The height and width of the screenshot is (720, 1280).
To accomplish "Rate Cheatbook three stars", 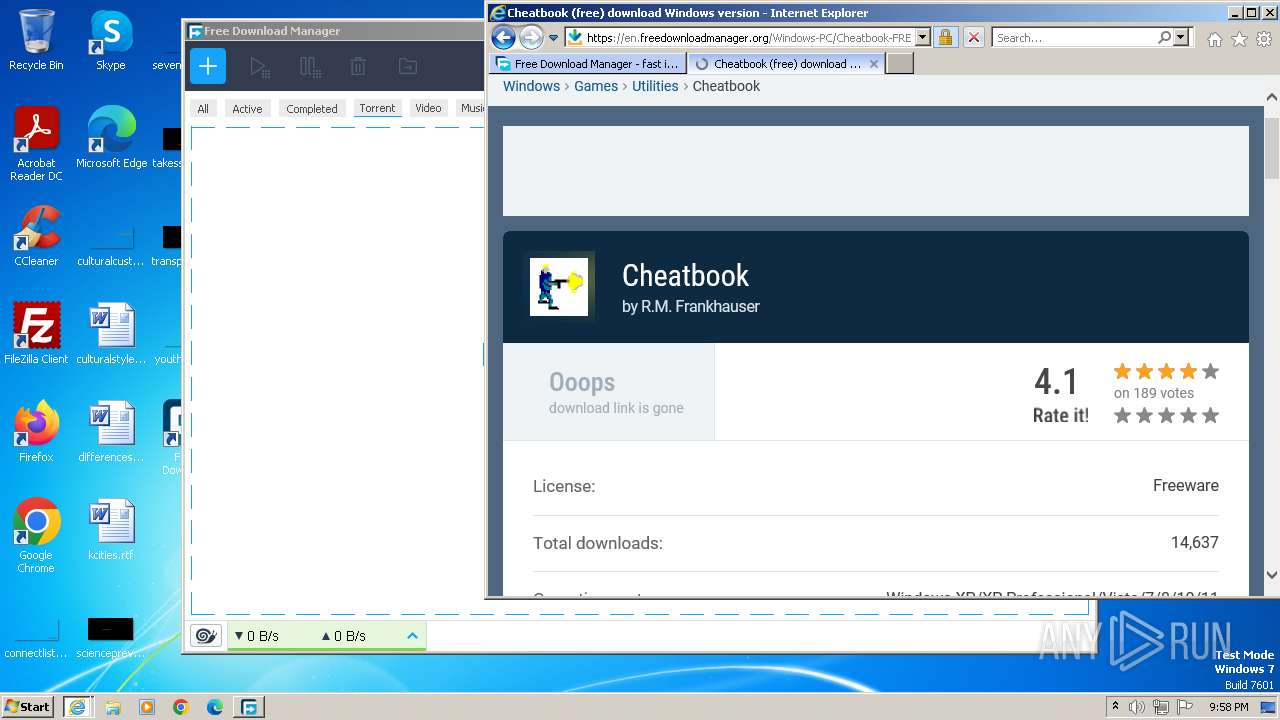I will pyautogui.click(x=1166, y=415).
